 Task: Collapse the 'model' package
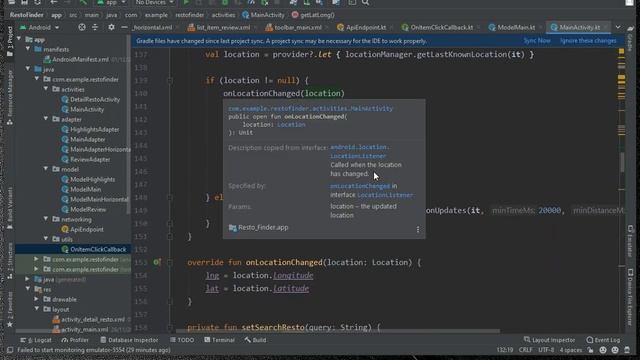point(46,169)
